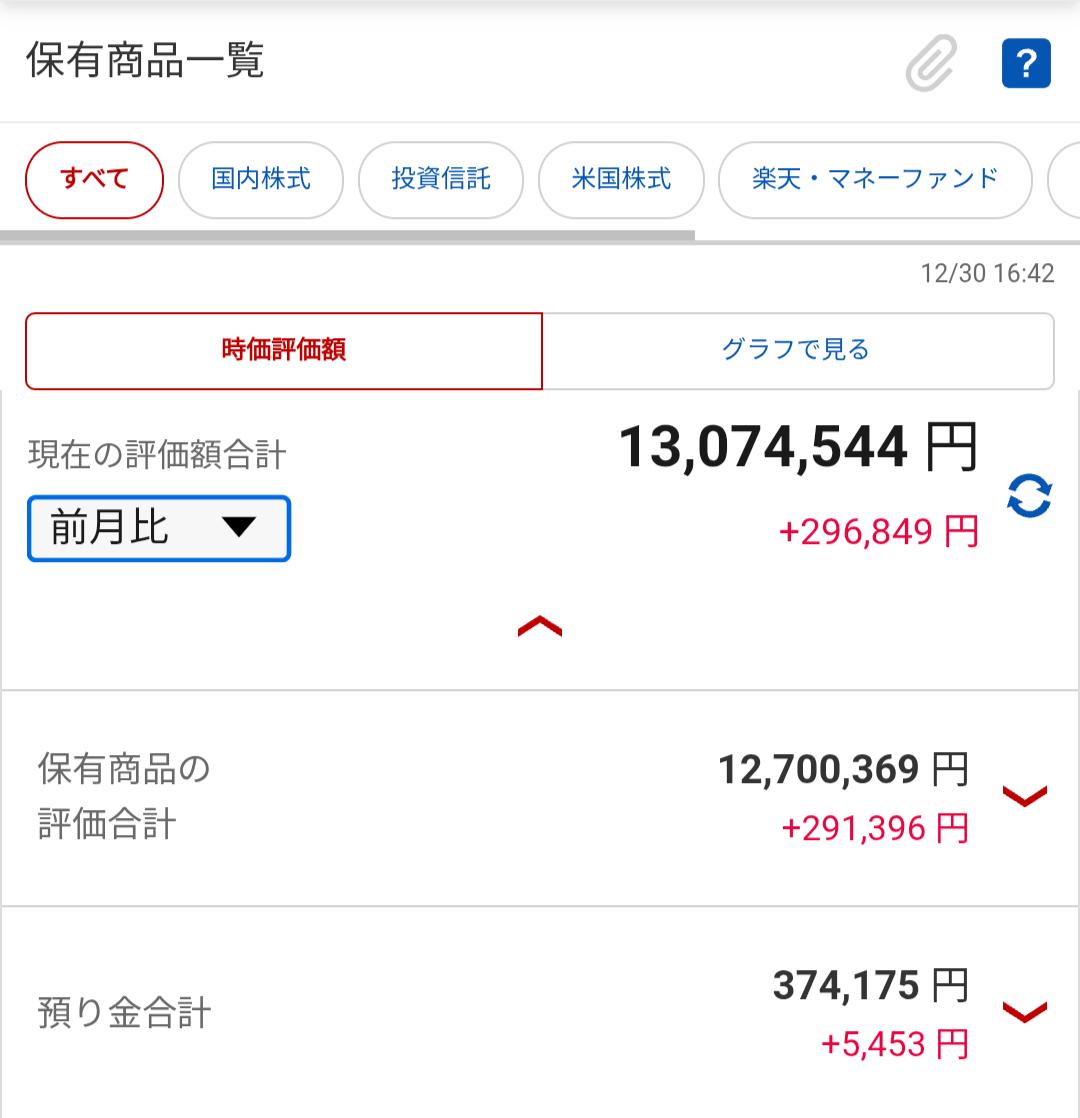Viewport: 1080px width, 1118px height.
Task: Toggle to グラフで見る view
Action: (x=797, y=351)
